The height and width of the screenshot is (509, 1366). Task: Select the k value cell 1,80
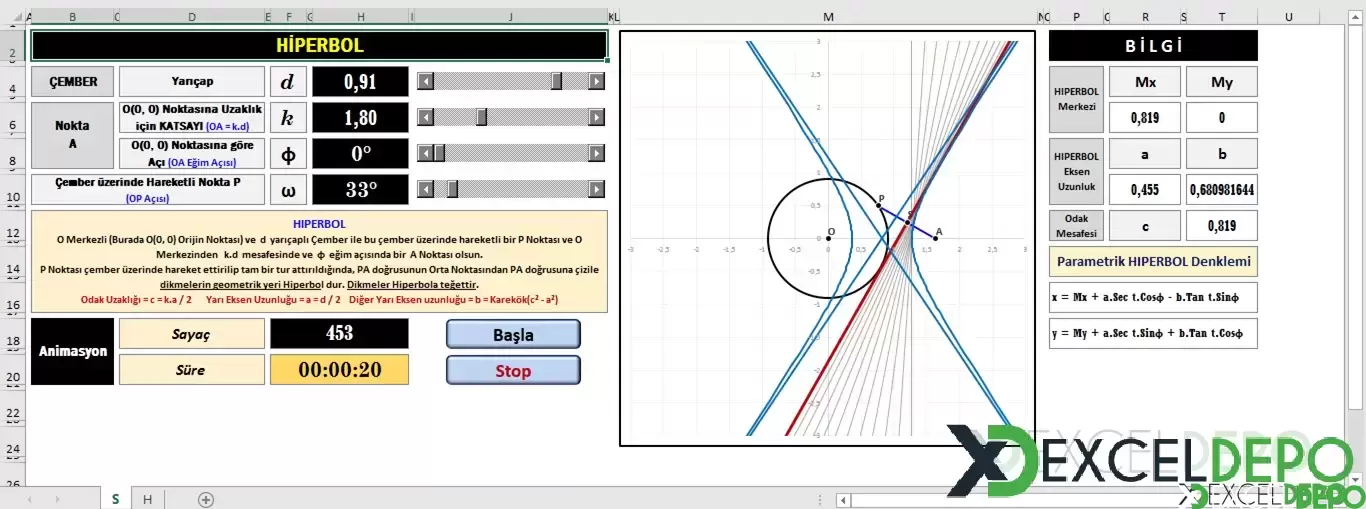click(x=360, y=118)
